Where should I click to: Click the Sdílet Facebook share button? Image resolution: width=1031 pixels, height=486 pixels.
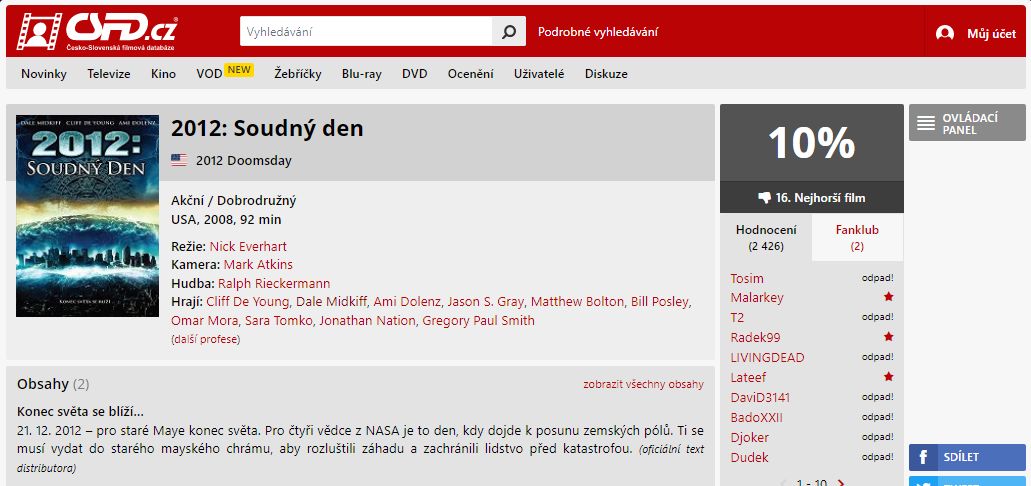pyautogui.click(x=967, y=457)
